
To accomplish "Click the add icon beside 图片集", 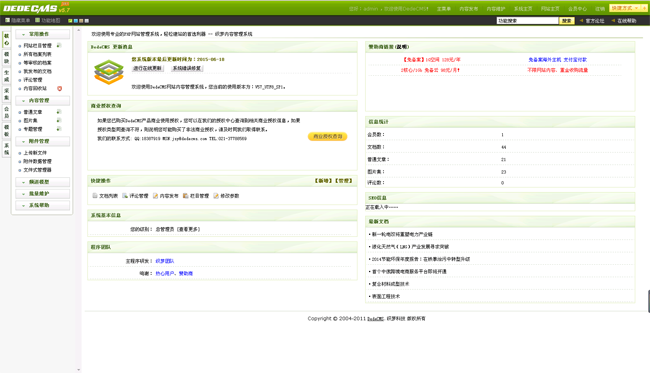I will point(59,120).
